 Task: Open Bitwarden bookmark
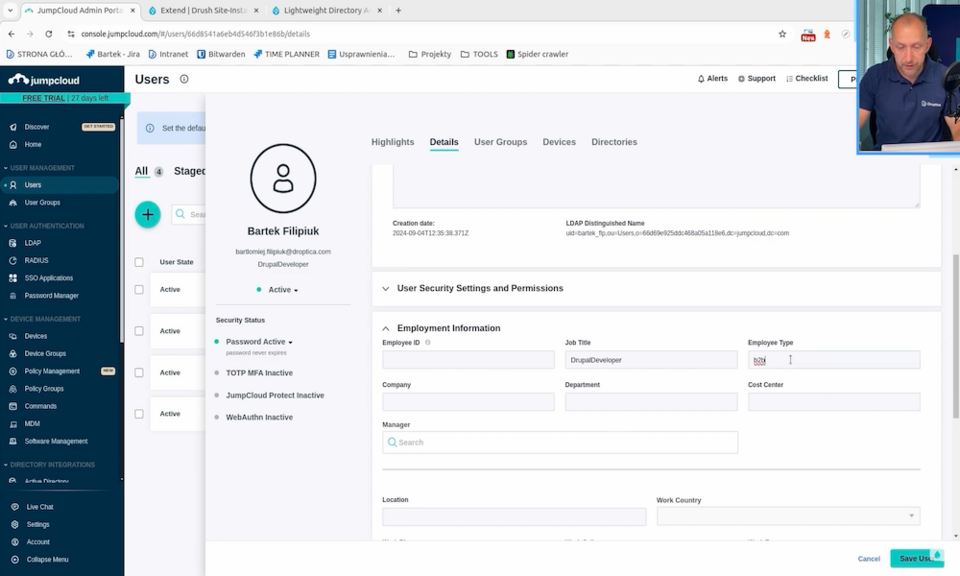(x=221, y=54)
